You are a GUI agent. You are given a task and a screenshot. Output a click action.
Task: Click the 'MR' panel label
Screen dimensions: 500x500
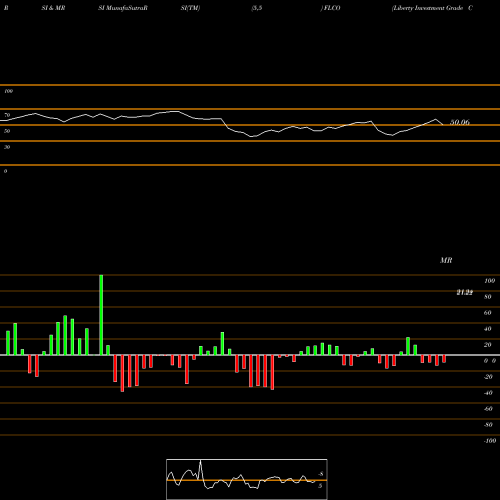point(446,260)
